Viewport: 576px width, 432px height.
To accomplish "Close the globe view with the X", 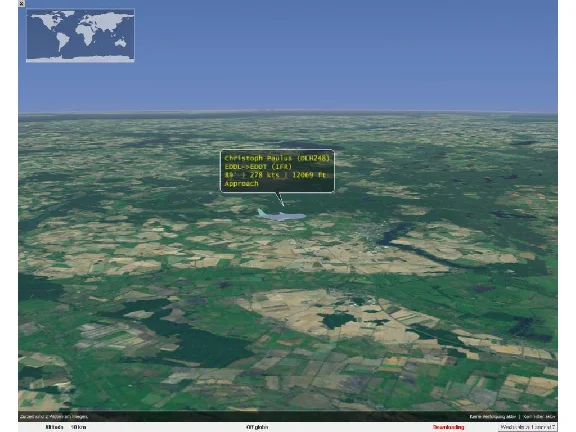I will tap(21, 4).
